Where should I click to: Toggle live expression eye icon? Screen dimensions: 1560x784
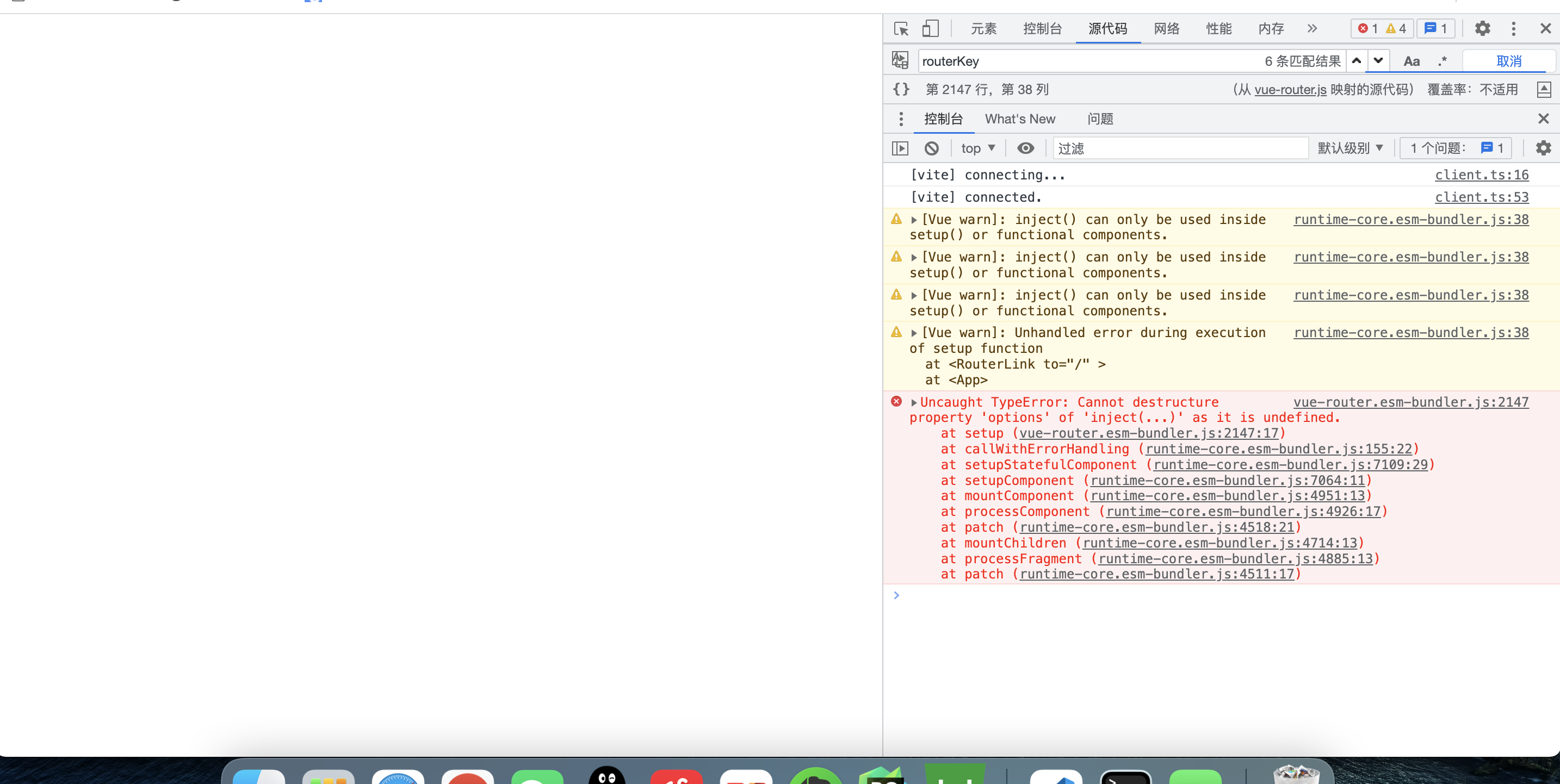point(1025,148)
